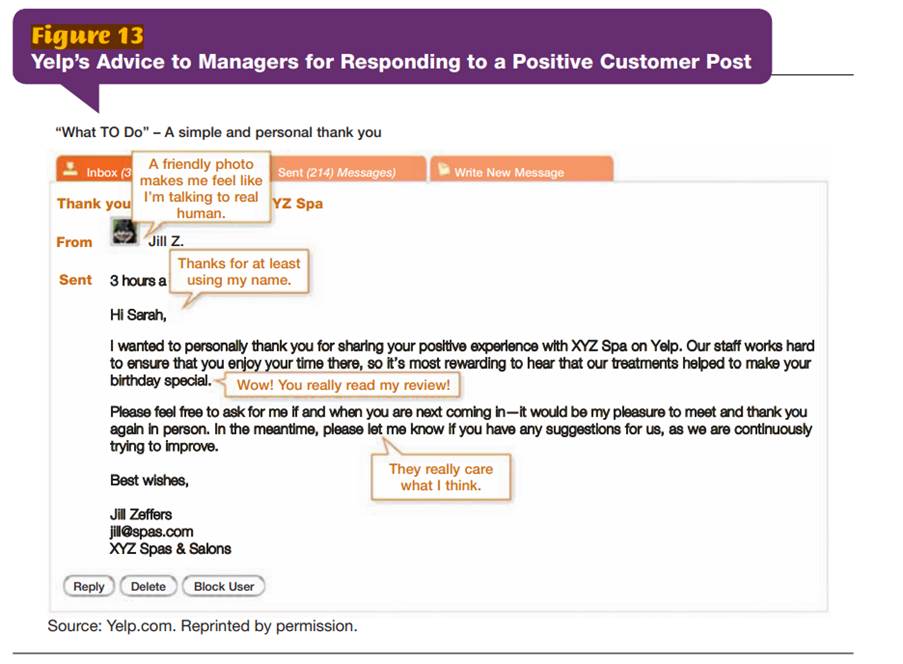Click the "Hi Sarah," greeting line
The image size is (903, 664).
click(138, 316)
